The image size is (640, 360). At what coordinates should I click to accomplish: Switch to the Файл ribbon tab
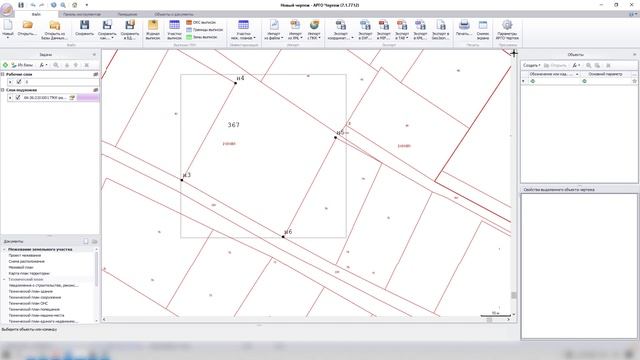36,14
